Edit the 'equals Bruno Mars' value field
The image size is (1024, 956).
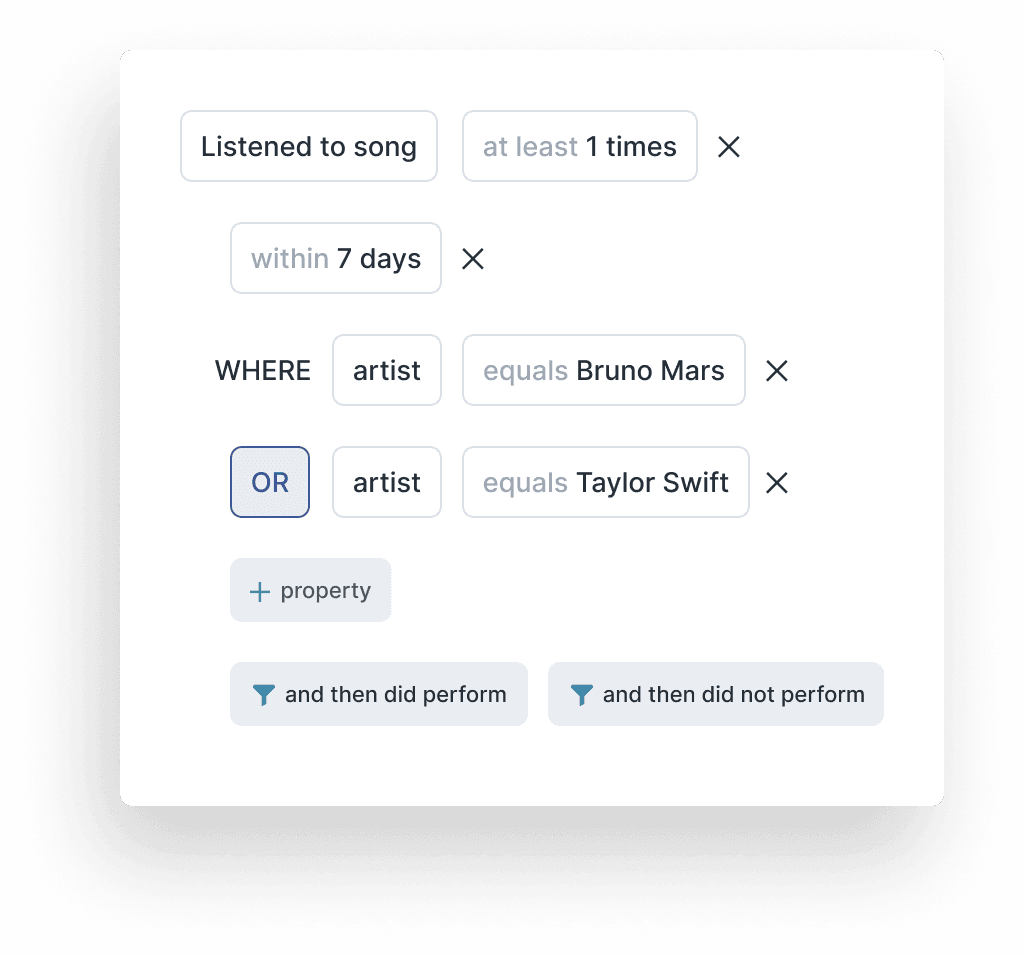click(x=603, y=371)
